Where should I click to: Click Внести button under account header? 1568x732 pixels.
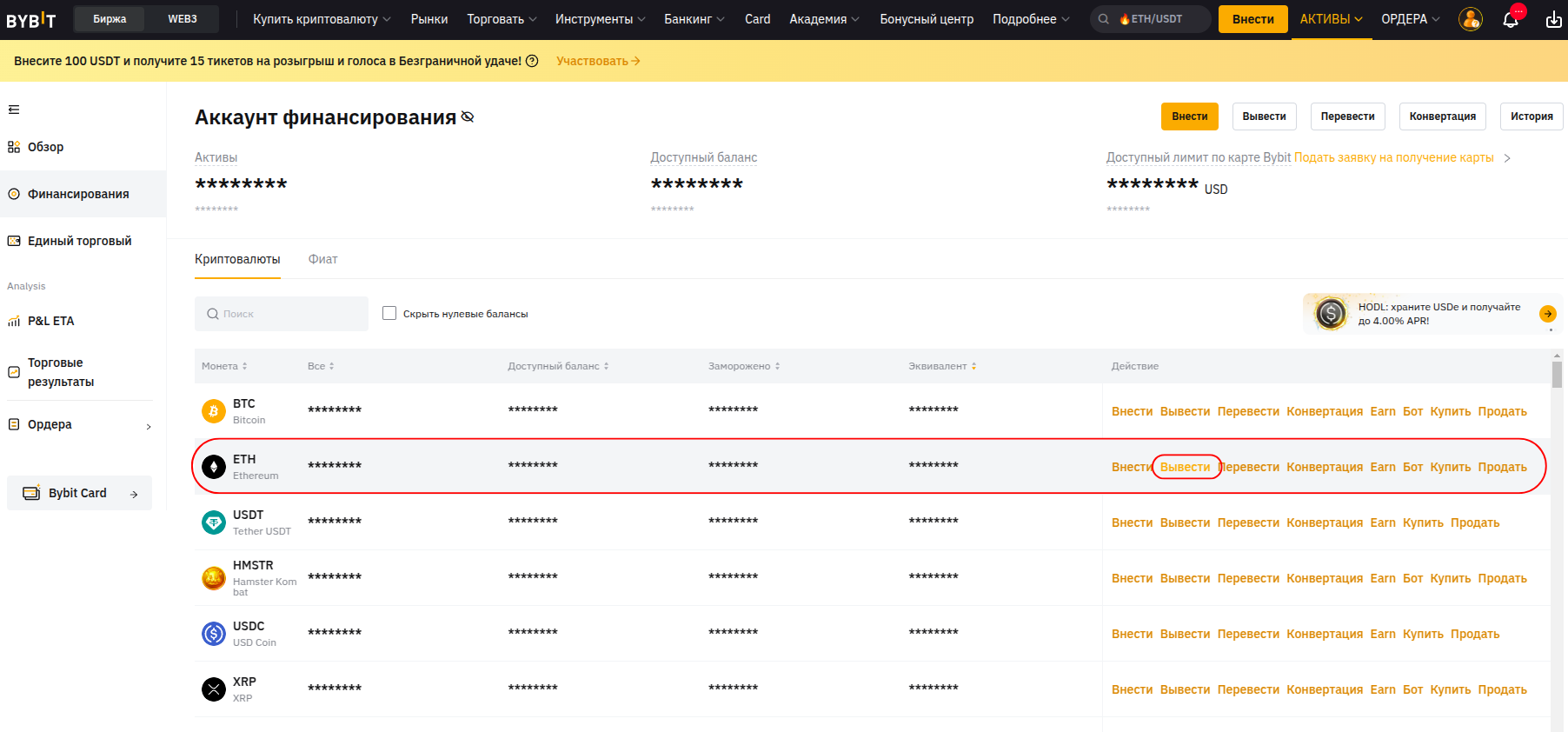click(1189, 116)
